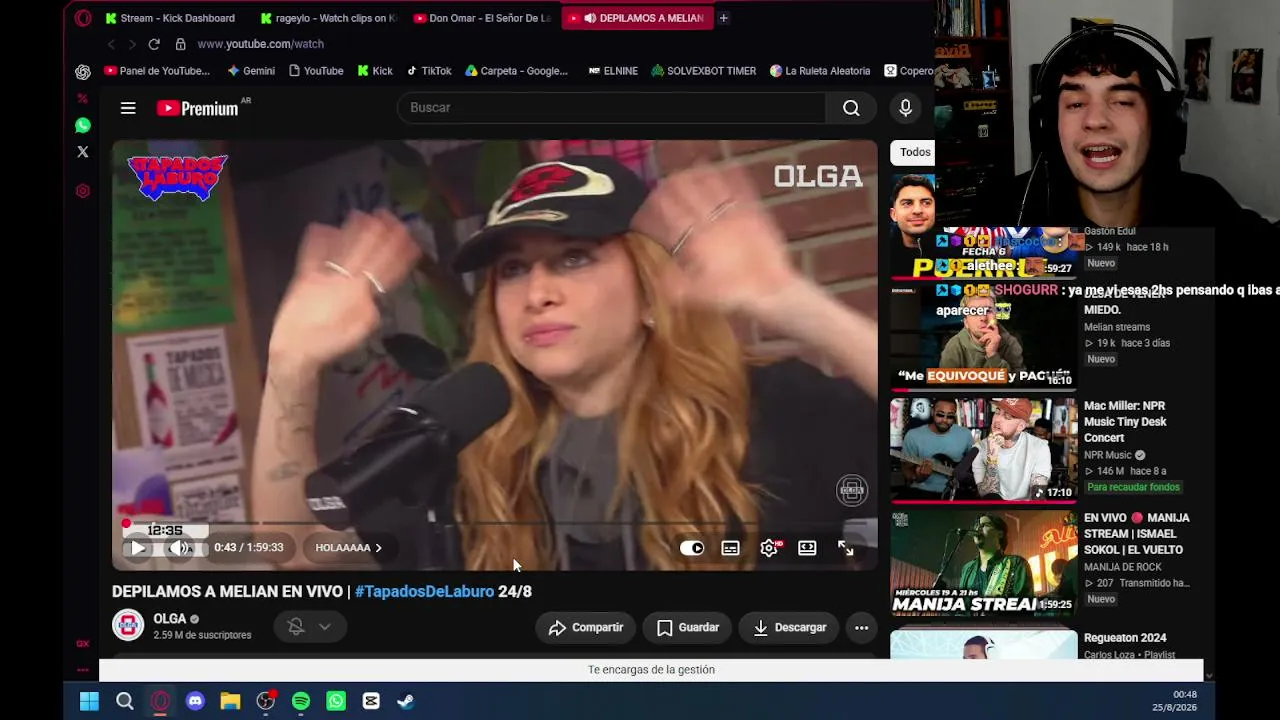Open more actions three-dot menu

[861, 627]
